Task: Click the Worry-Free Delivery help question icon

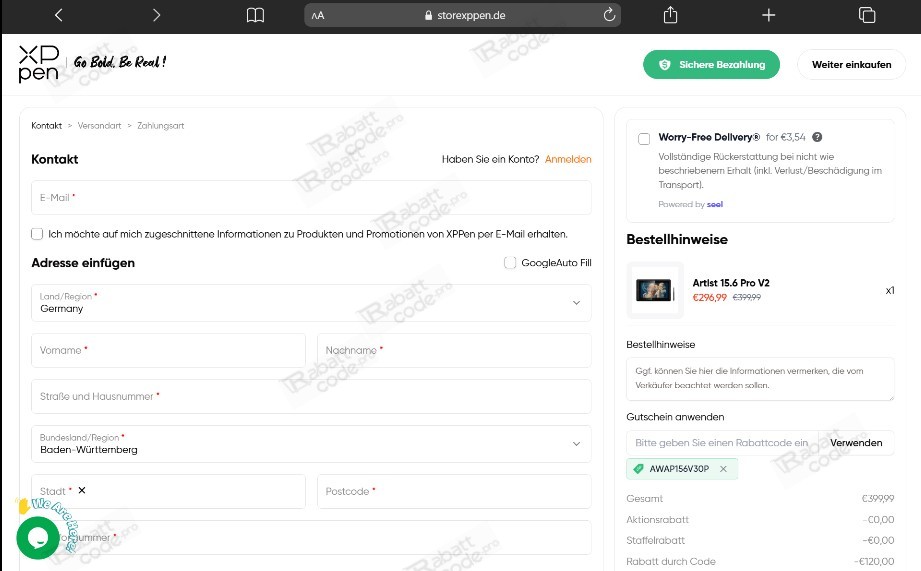Action: coord(817,137)
